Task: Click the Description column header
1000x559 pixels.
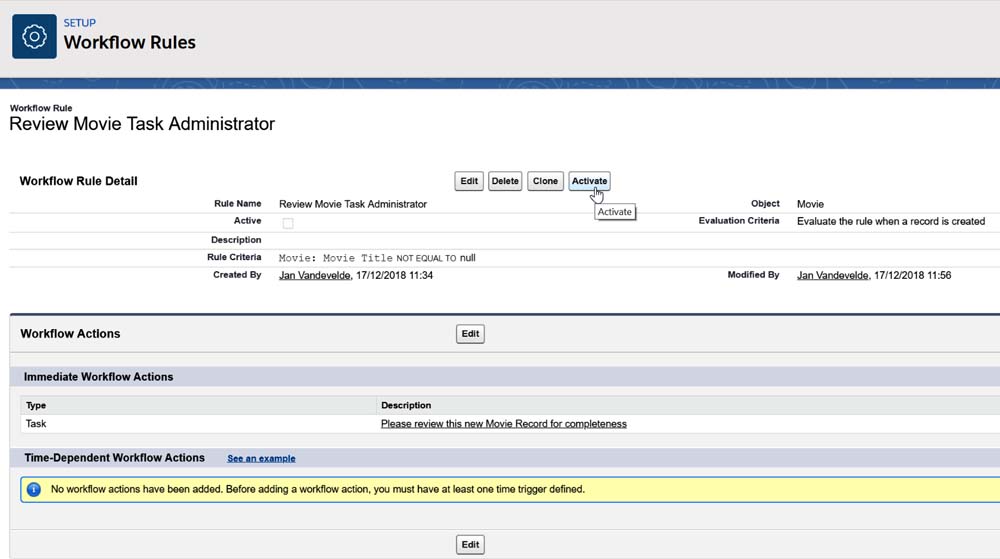Action: (406, 405)
